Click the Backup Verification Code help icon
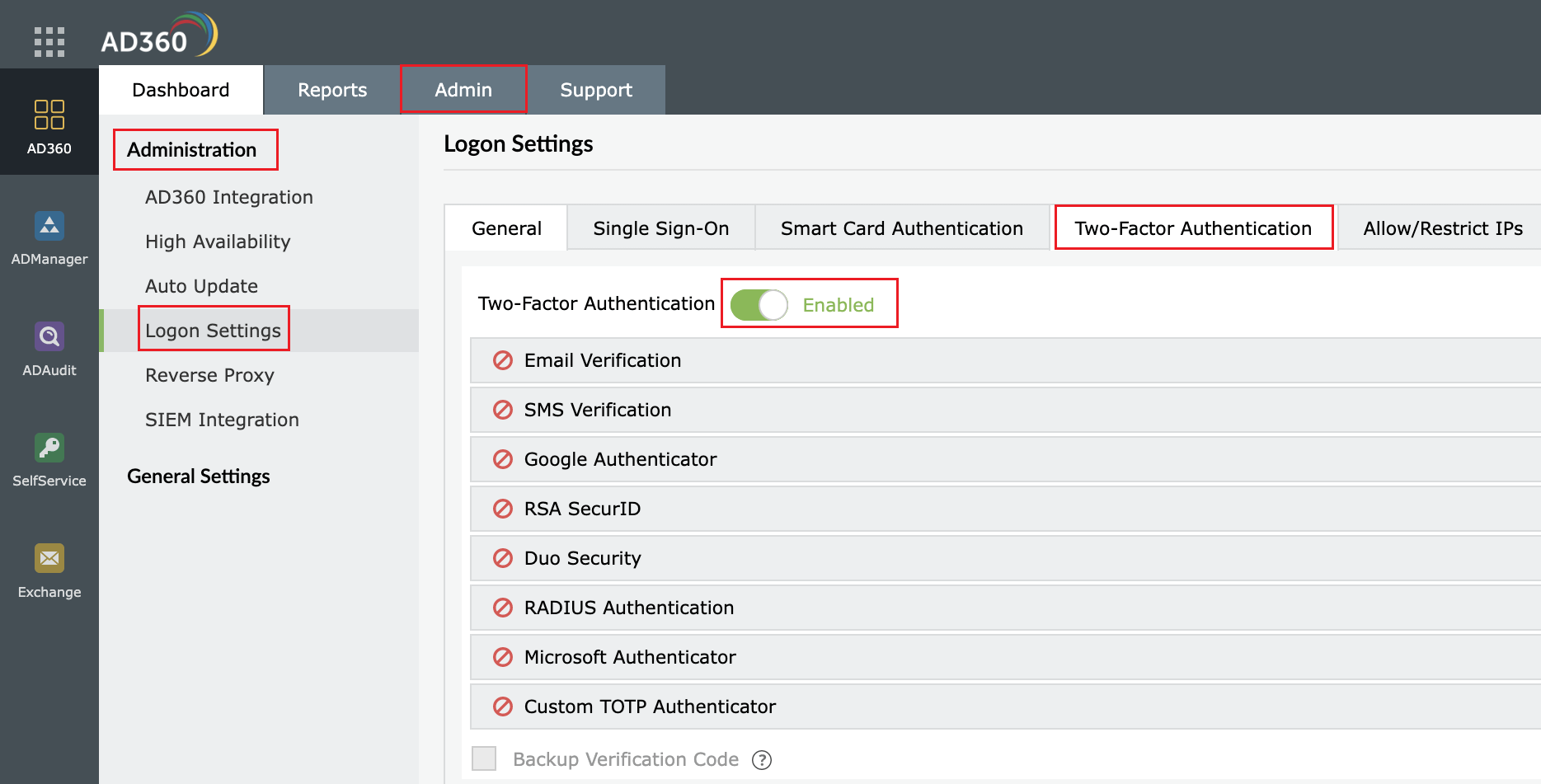 coord(763,759)
